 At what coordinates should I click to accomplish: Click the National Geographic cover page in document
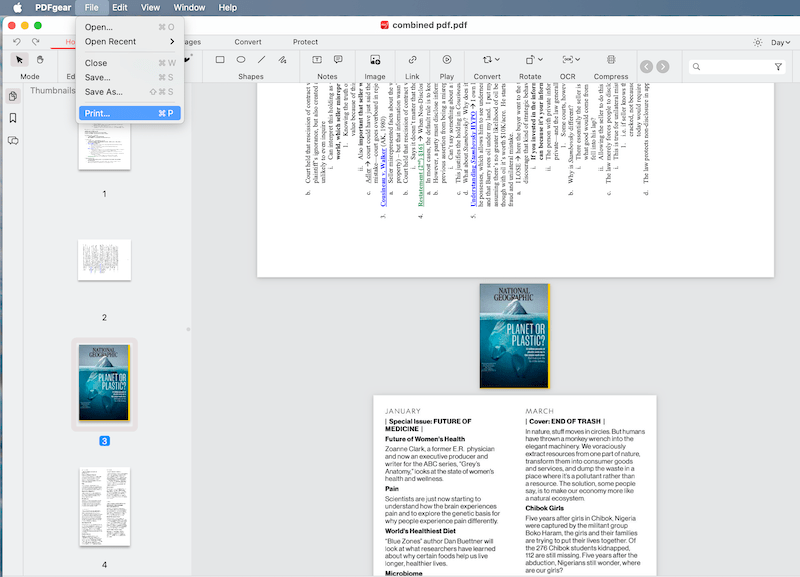point(514,336)
